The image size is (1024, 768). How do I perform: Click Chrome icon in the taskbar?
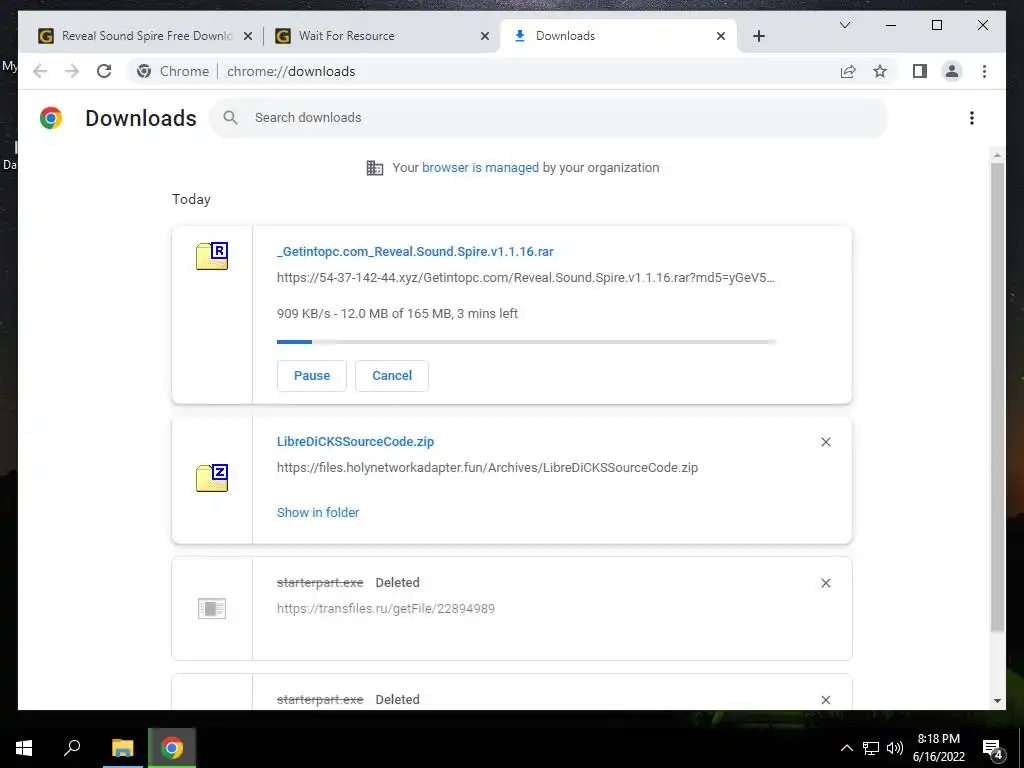pyautogui.click(x=172, y=748)
